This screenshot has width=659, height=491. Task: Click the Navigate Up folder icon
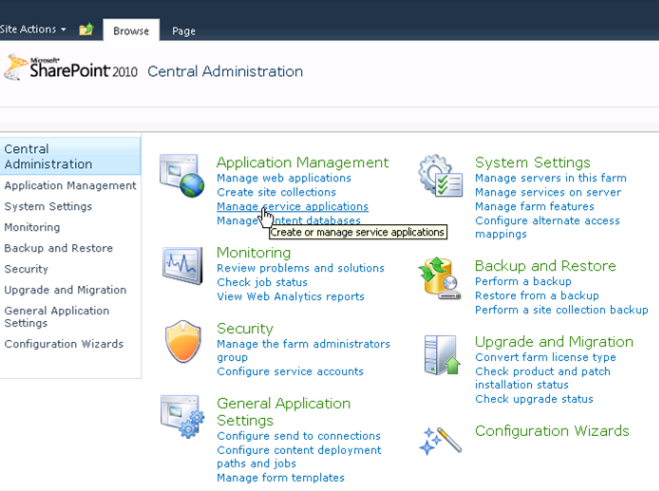pos(86,30)
